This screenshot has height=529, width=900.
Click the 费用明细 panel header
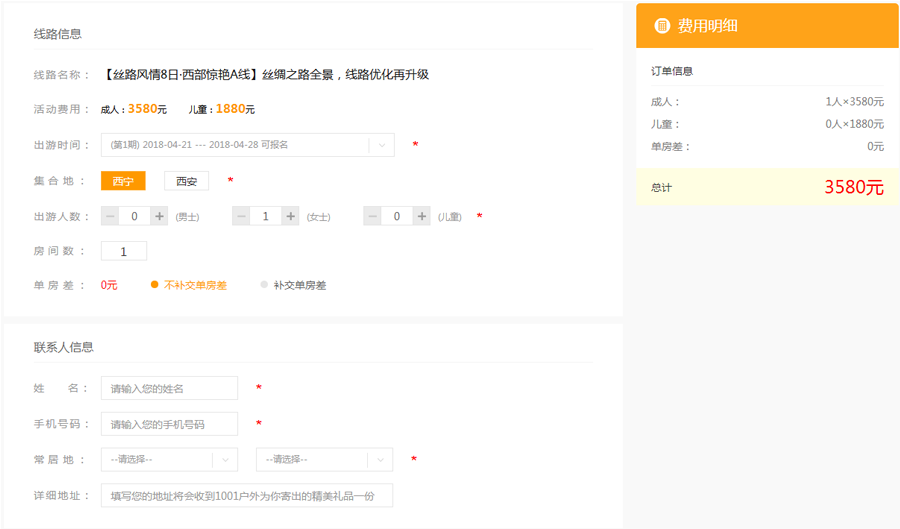point(767,26)
